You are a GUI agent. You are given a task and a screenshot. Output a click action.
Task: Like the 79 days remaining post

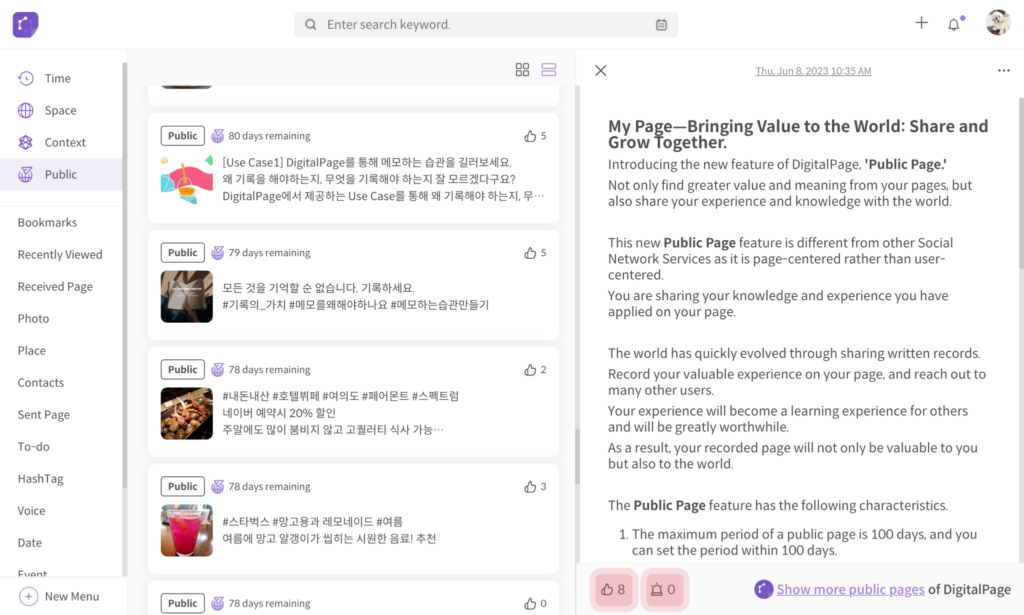tap(530, 253)
